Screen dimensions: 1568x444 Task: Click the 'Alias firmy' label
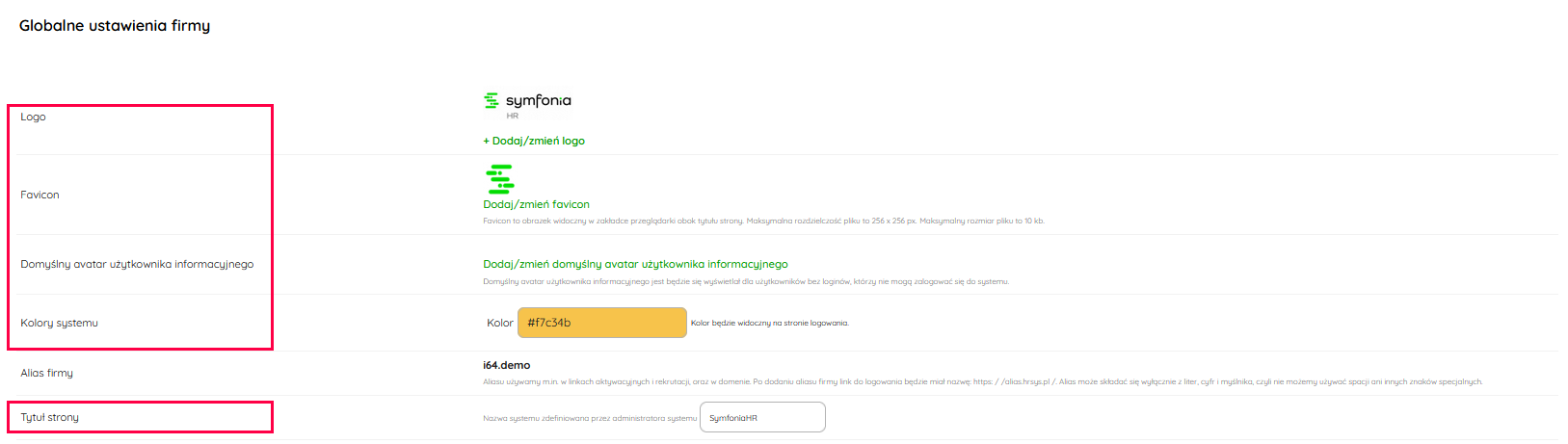coord(47,373)
